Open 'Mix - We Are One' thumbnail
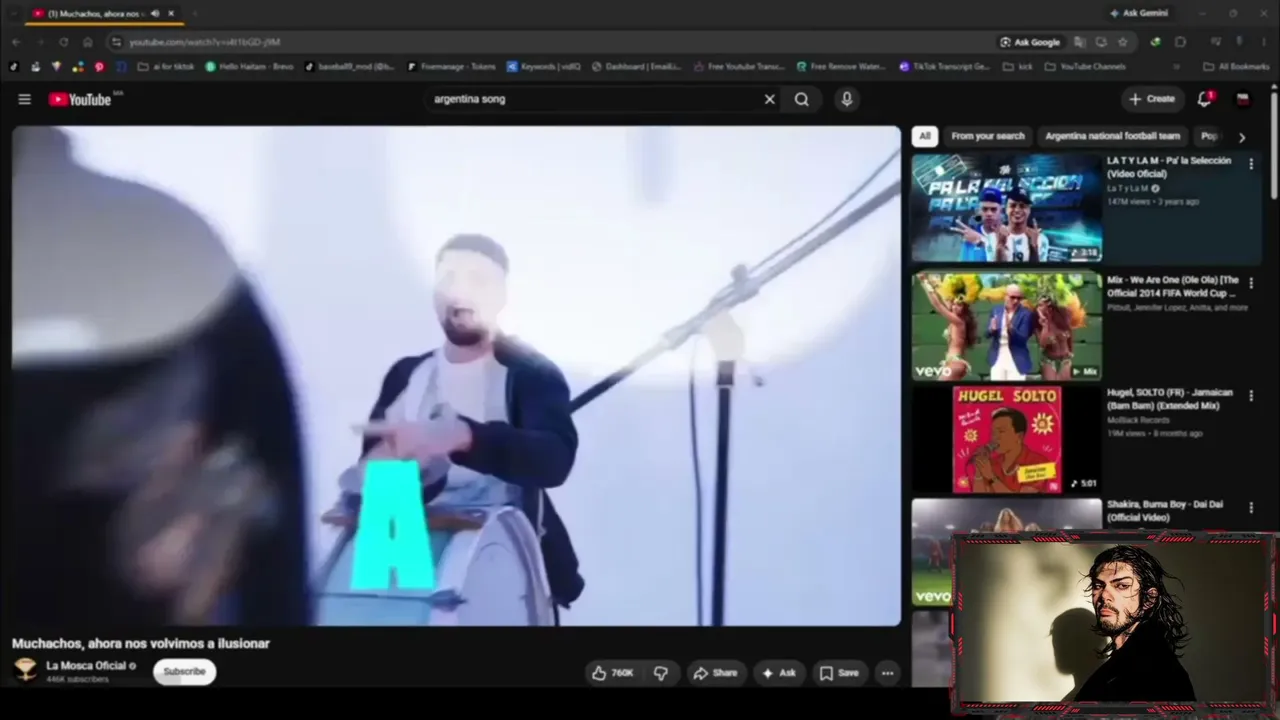Image resolution: width=1280 pixels, height=720 pixels. pyautogui.click(x=1007, y=326)
